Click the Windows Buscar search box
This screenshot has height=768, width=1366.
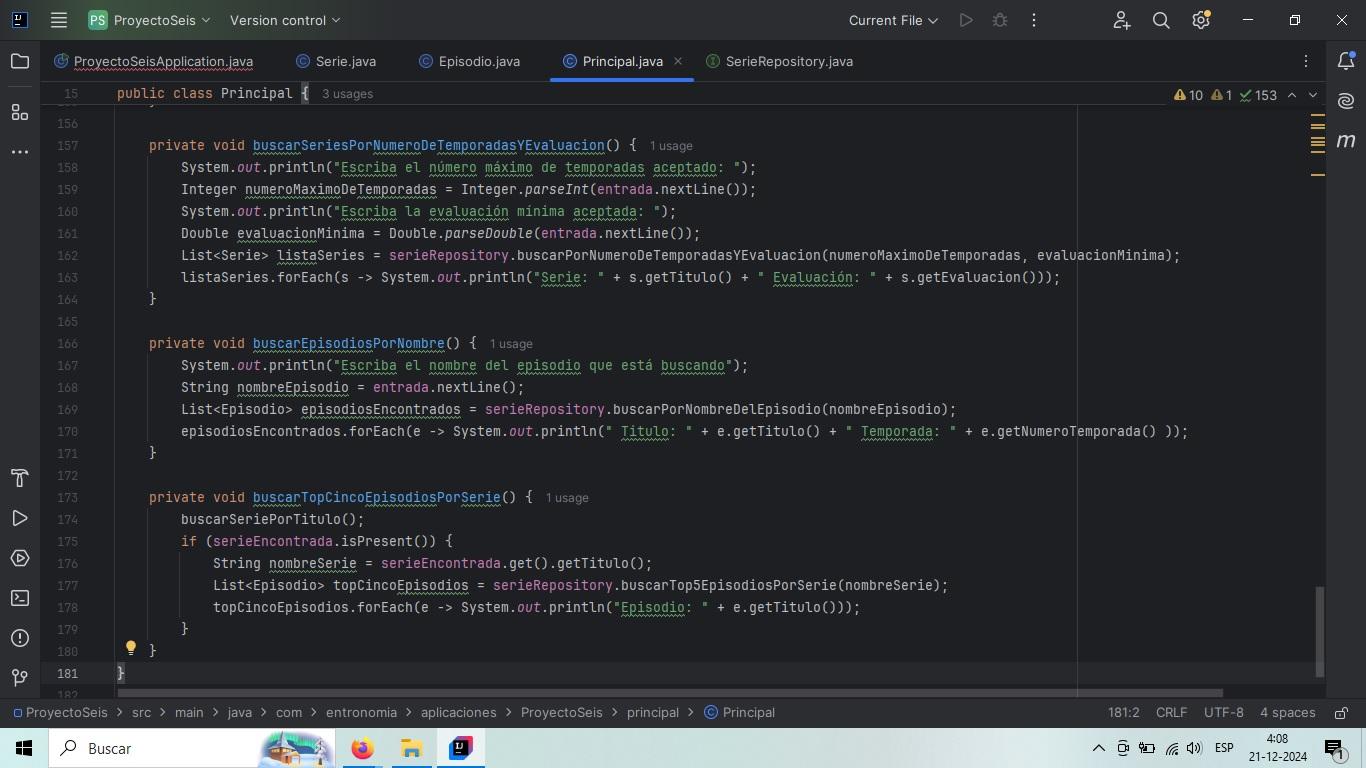coord(193,748)
